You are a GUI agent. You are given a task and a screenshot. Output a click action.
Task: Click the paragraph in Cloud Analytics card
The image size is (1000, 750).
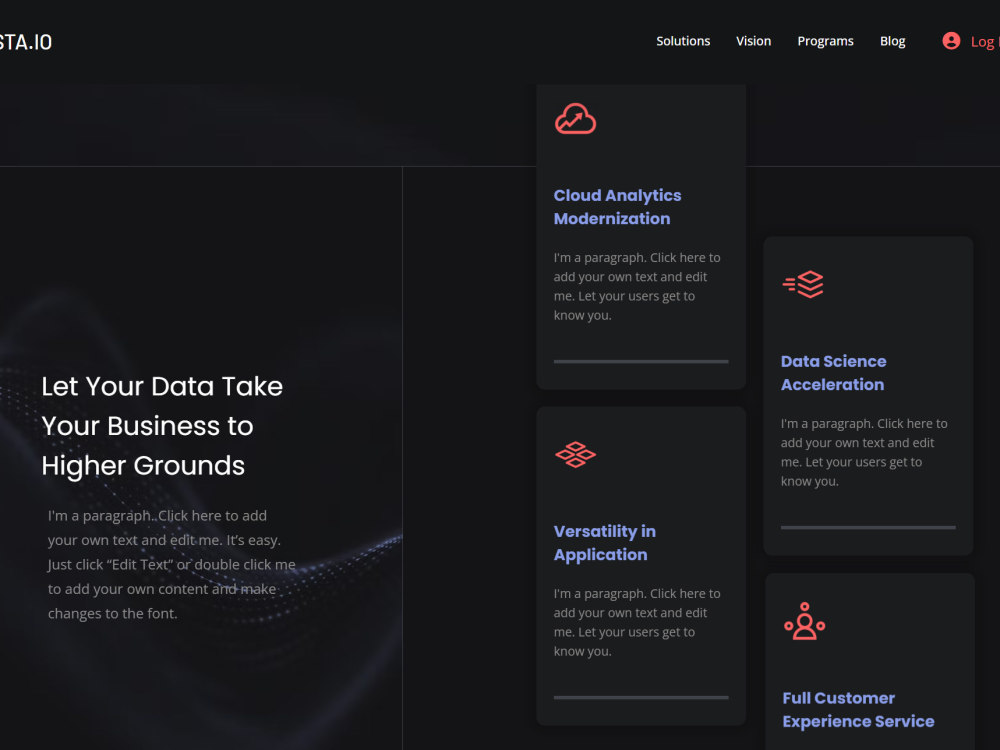coord(637,286)
